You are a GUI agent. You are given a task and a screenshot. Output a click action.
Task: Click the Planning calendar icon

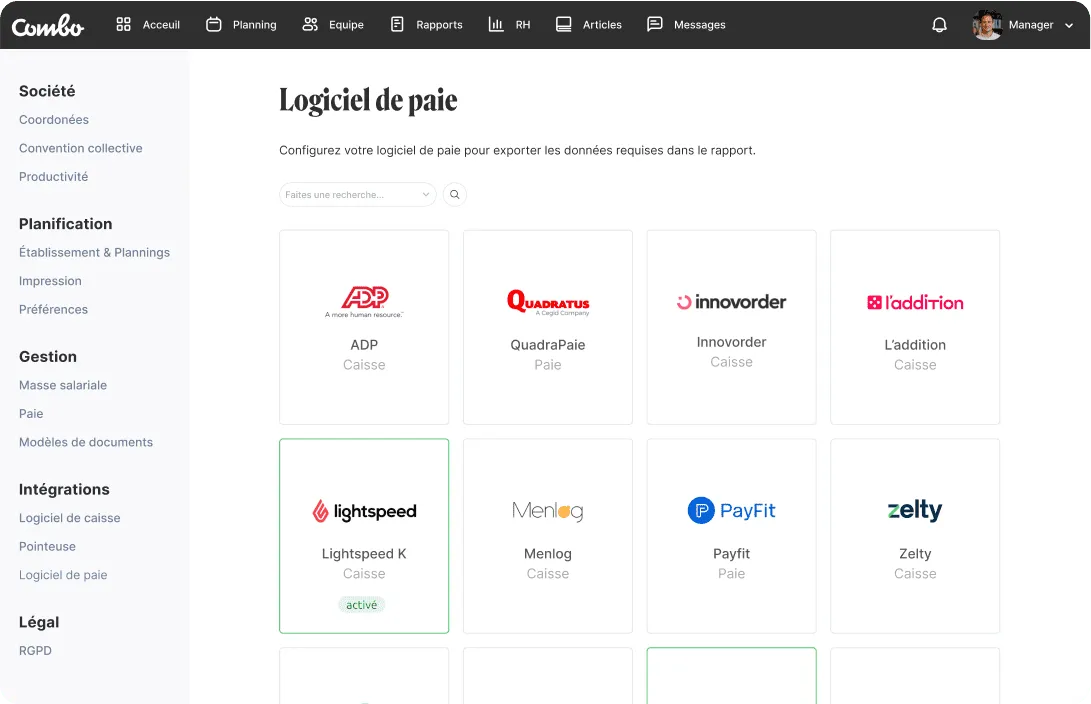[x=214, y=24]
